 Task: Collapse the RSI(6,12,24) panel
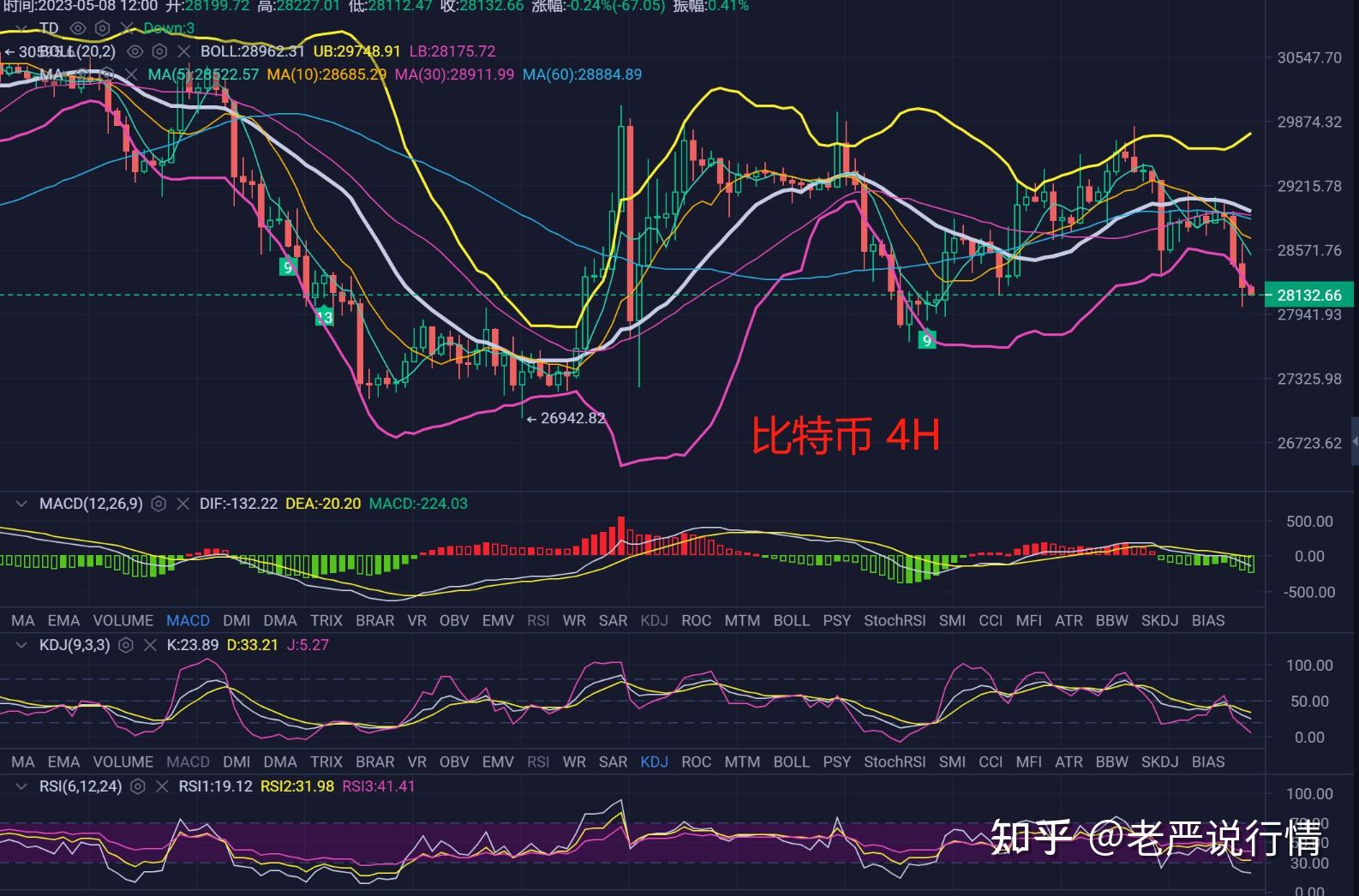click(21, 786)
